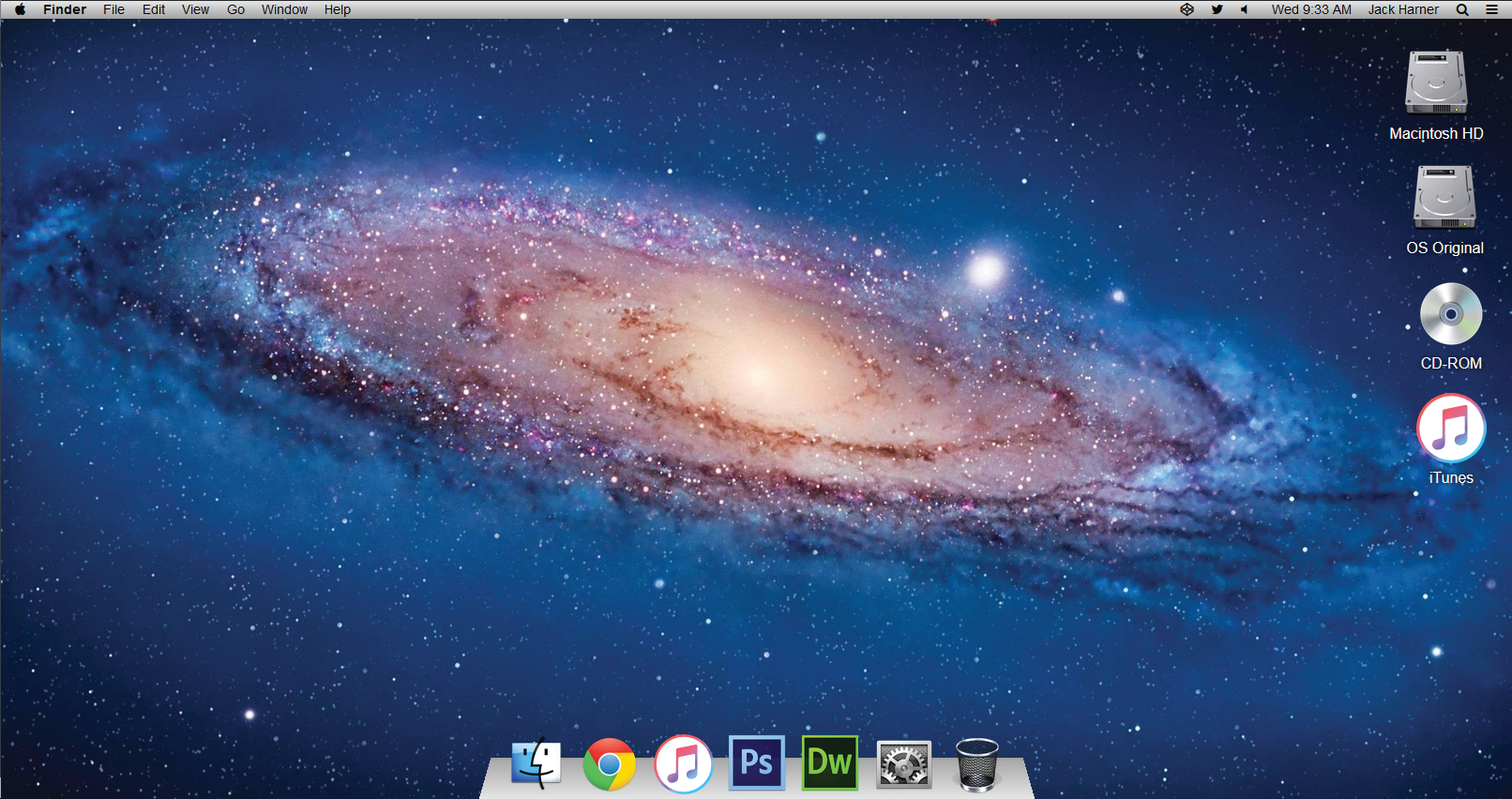
Task: Open the Window menu
Action: (x=284, y=9)
